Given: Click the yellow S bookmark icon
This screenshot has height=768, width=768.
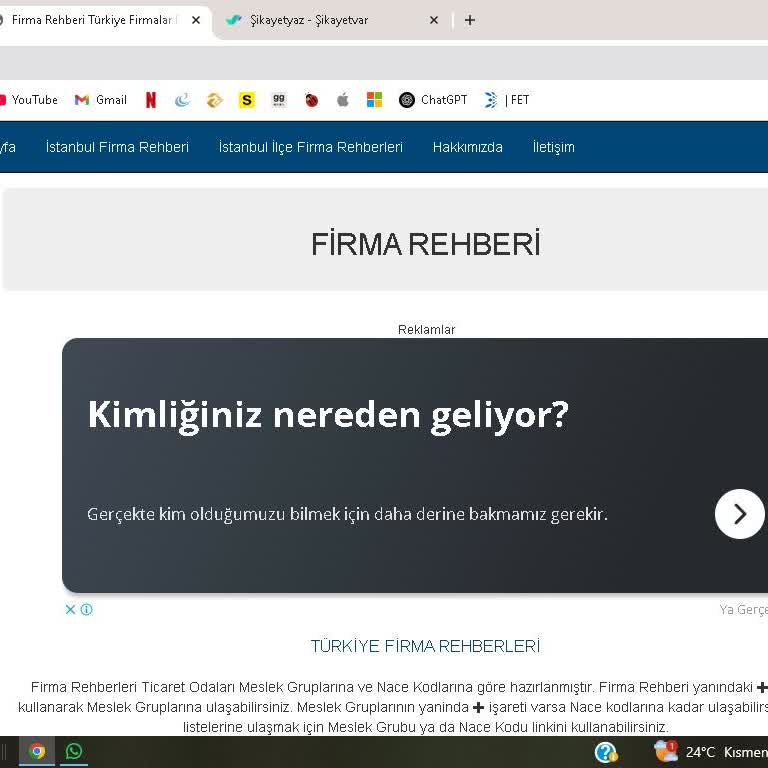Looking at the screenshot, I should (247, 100).
